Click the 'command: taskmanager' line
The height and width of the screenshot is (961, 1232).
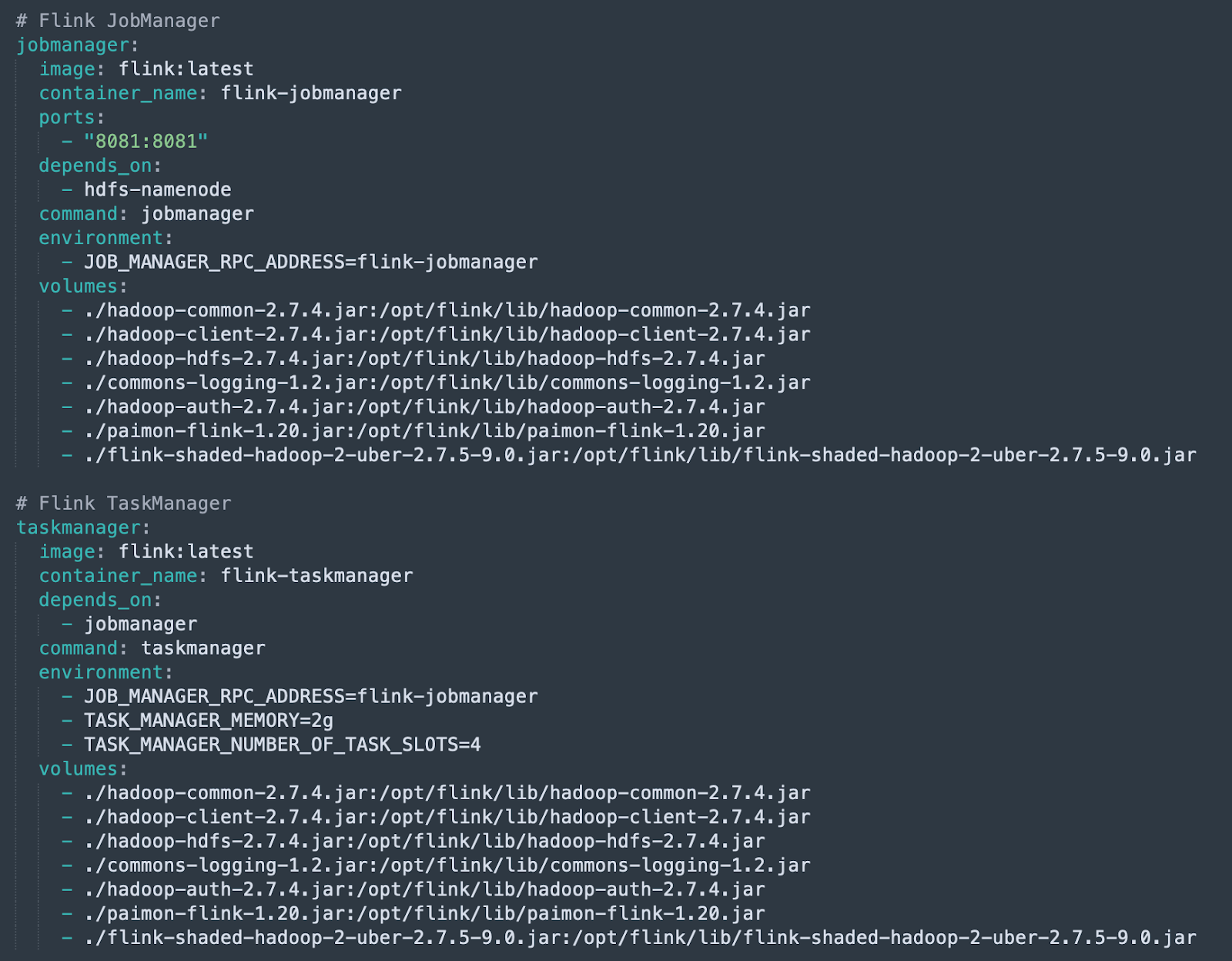click(152, 648)
